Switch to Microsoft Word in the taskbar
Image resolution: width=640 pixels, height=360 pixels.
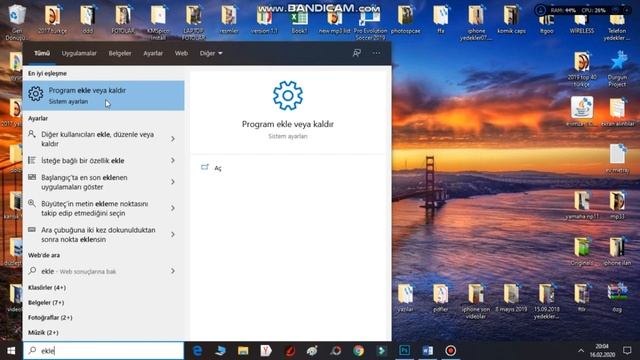pos(427,351)
